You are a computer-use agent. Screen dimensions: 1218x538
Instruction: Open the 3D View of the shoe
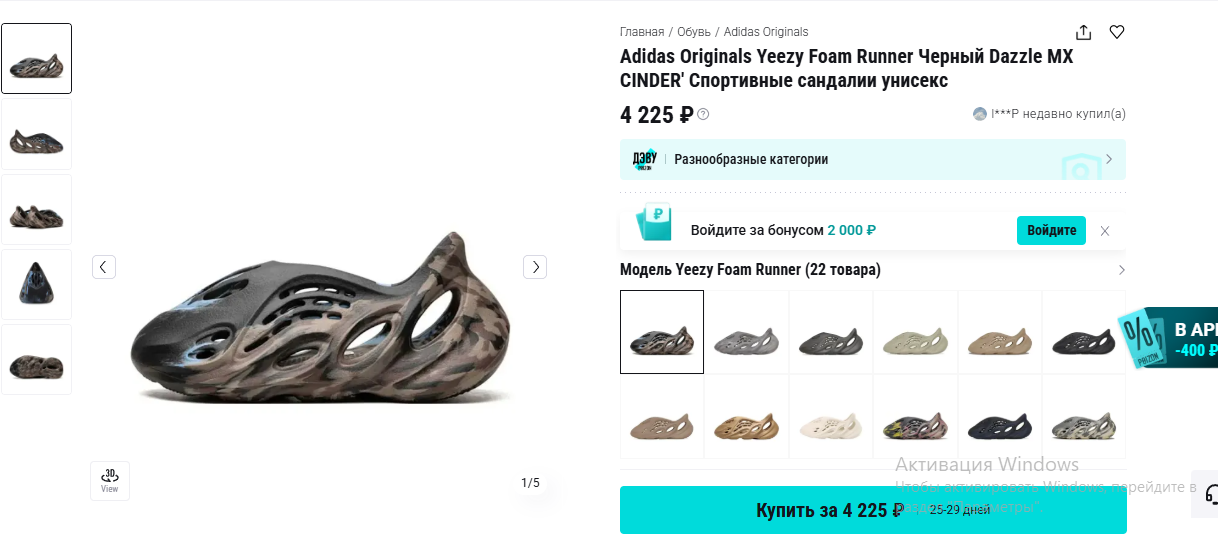[x=110, y=480]
